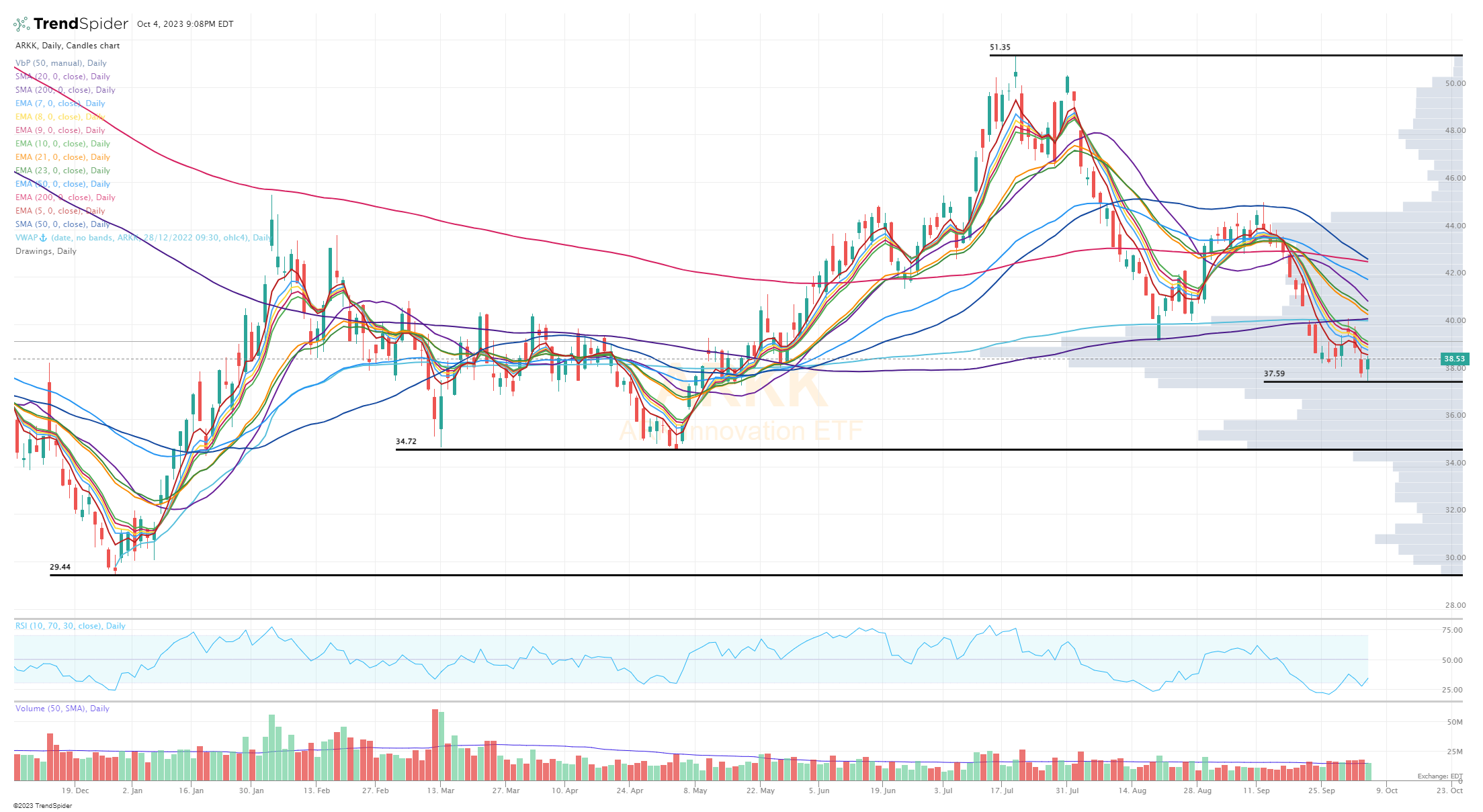Screen dimensions: 1483x812
Task: Select 'EMA (8, 0, close), Daily' legend entry
Action: (60, 117)
